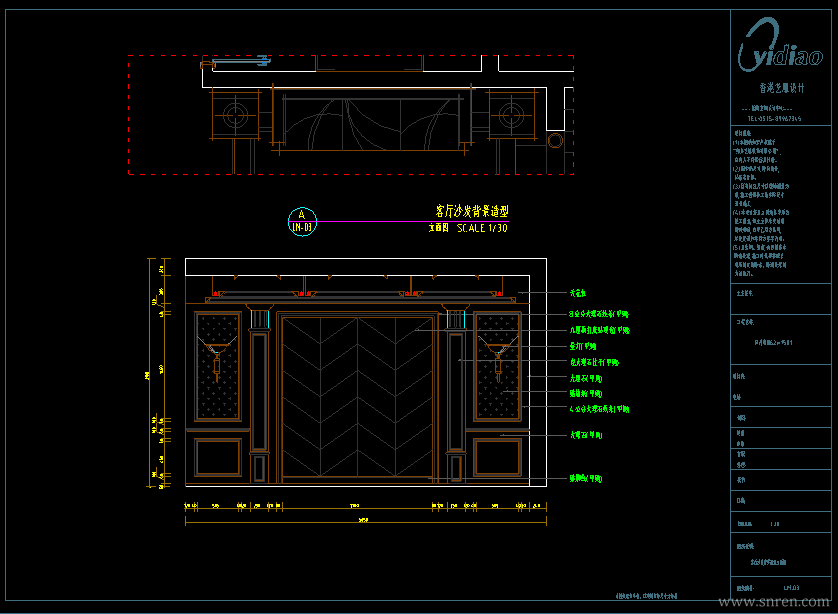
Task: Click the cyan section callout bubble 'A'
Action: click(302, 222)
